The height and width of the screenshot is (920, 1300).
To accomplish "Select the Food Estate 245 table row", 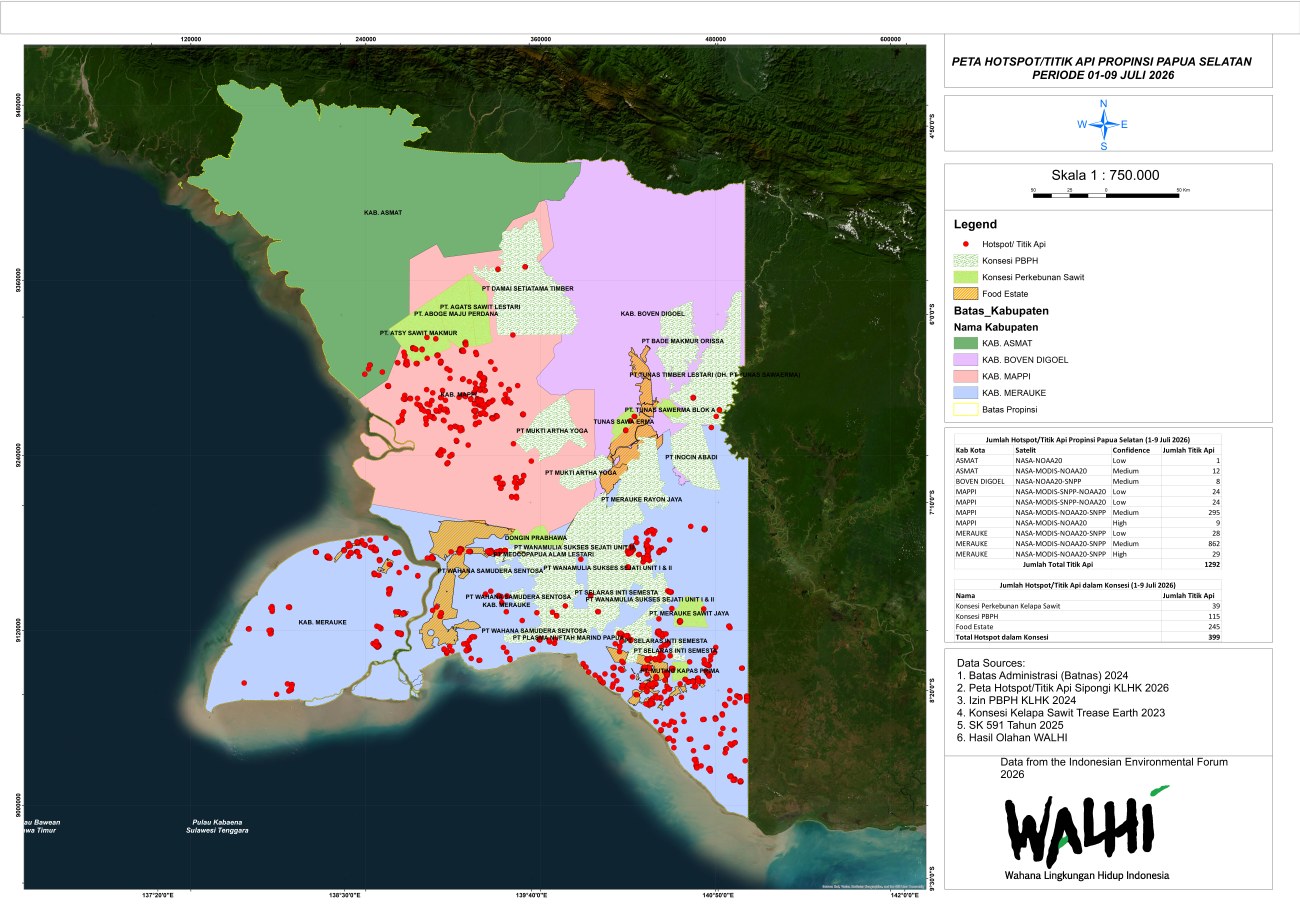I will tap(1088, 627).
